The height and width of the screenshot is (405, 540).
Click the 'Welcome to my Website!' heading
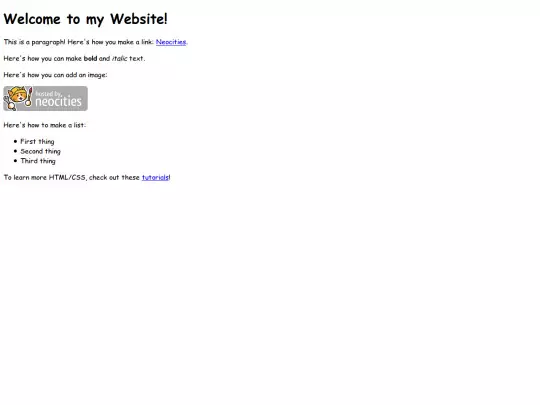[85, 19]
